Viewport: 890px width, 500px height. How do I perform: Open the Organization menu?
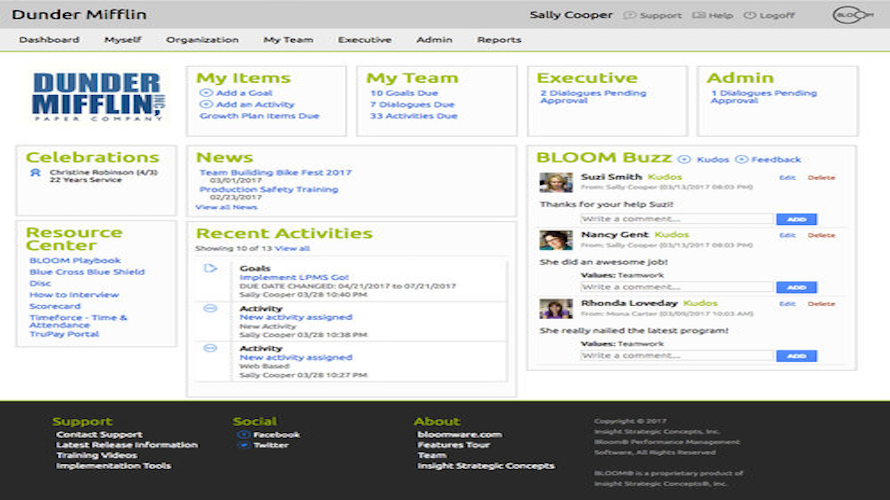[x=202, y=40]
